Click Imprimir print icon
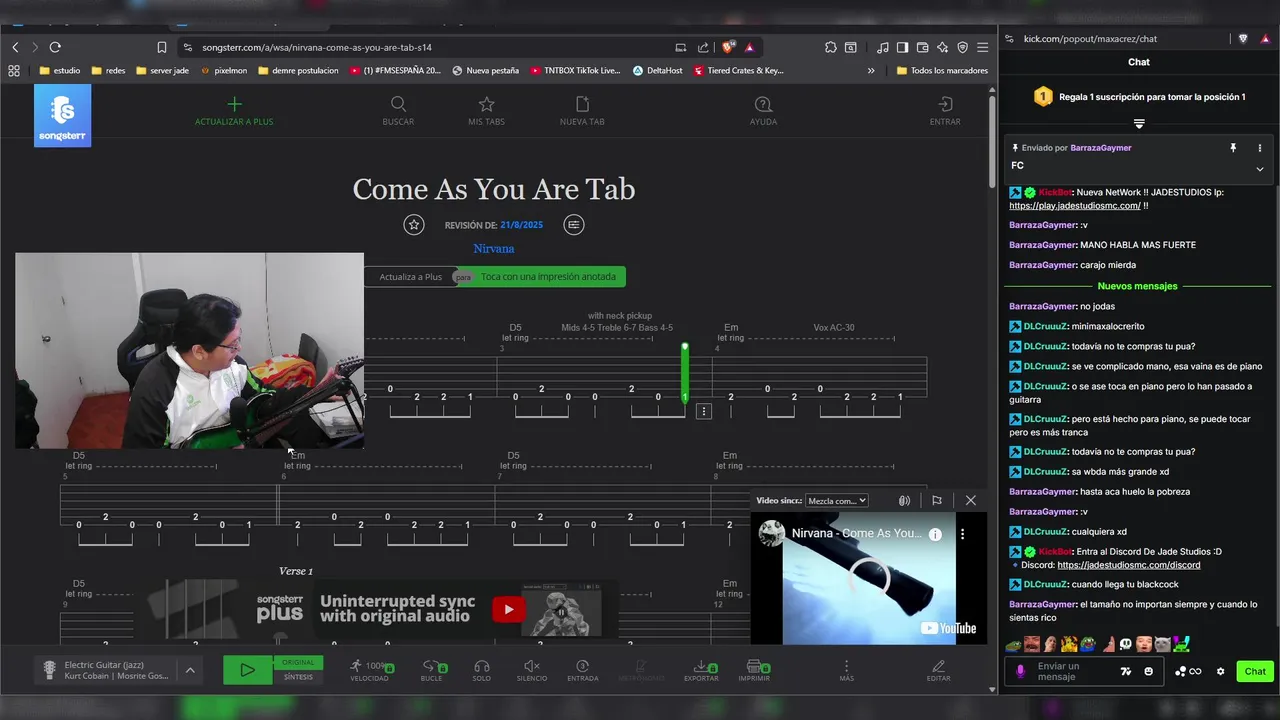 754,670
